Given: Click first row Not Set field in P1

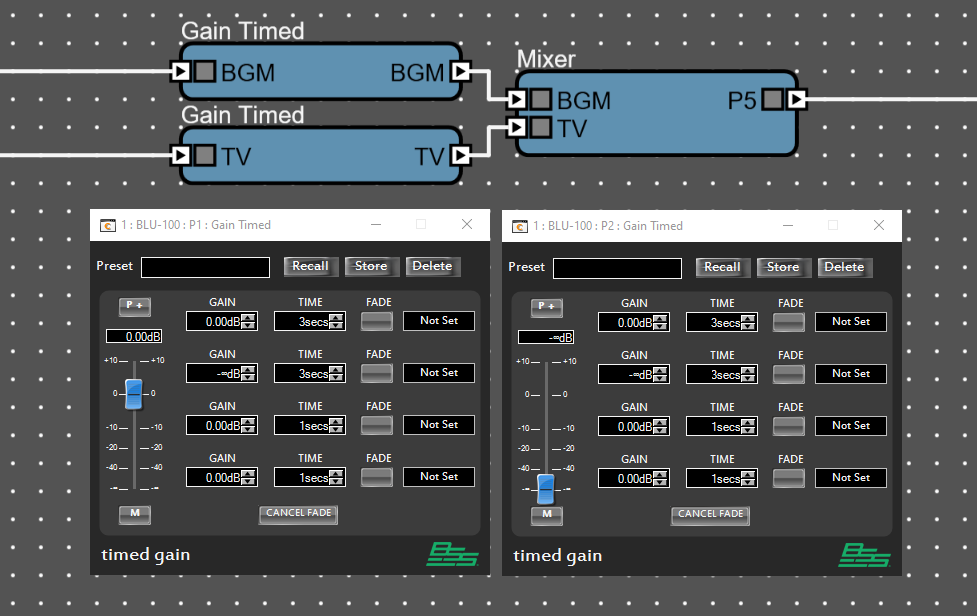Looking at the screenshot, I should (x=439, y=321).
